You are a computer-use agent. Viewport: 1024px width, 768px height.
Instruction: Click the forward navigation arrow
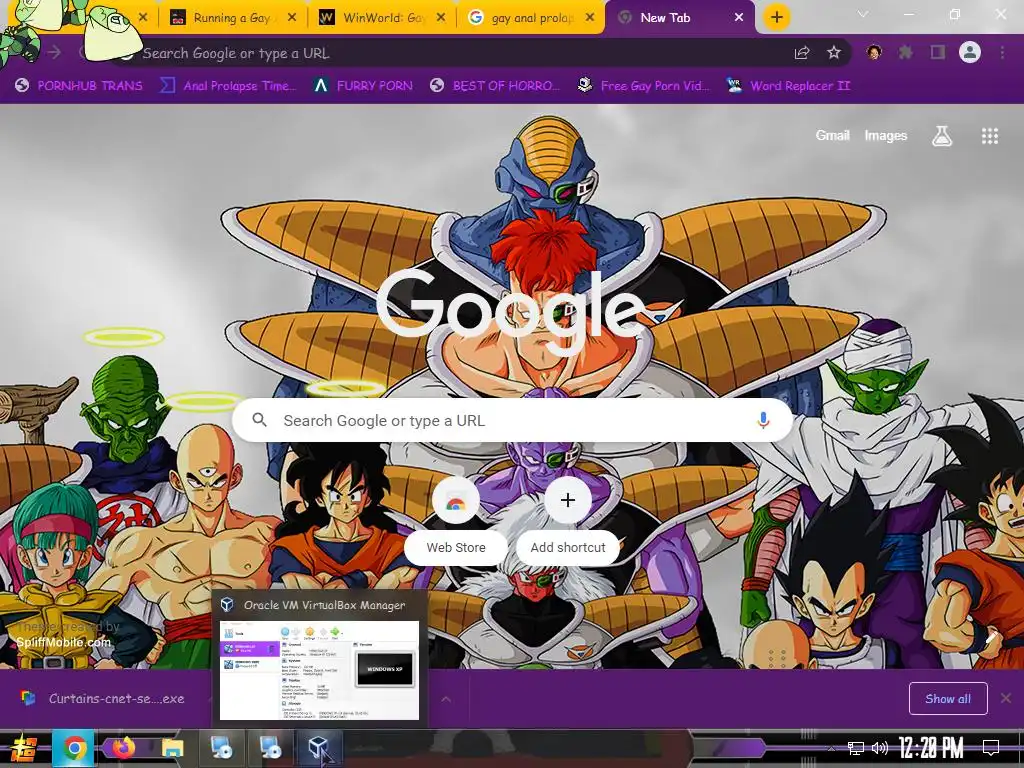click(54, 52)
